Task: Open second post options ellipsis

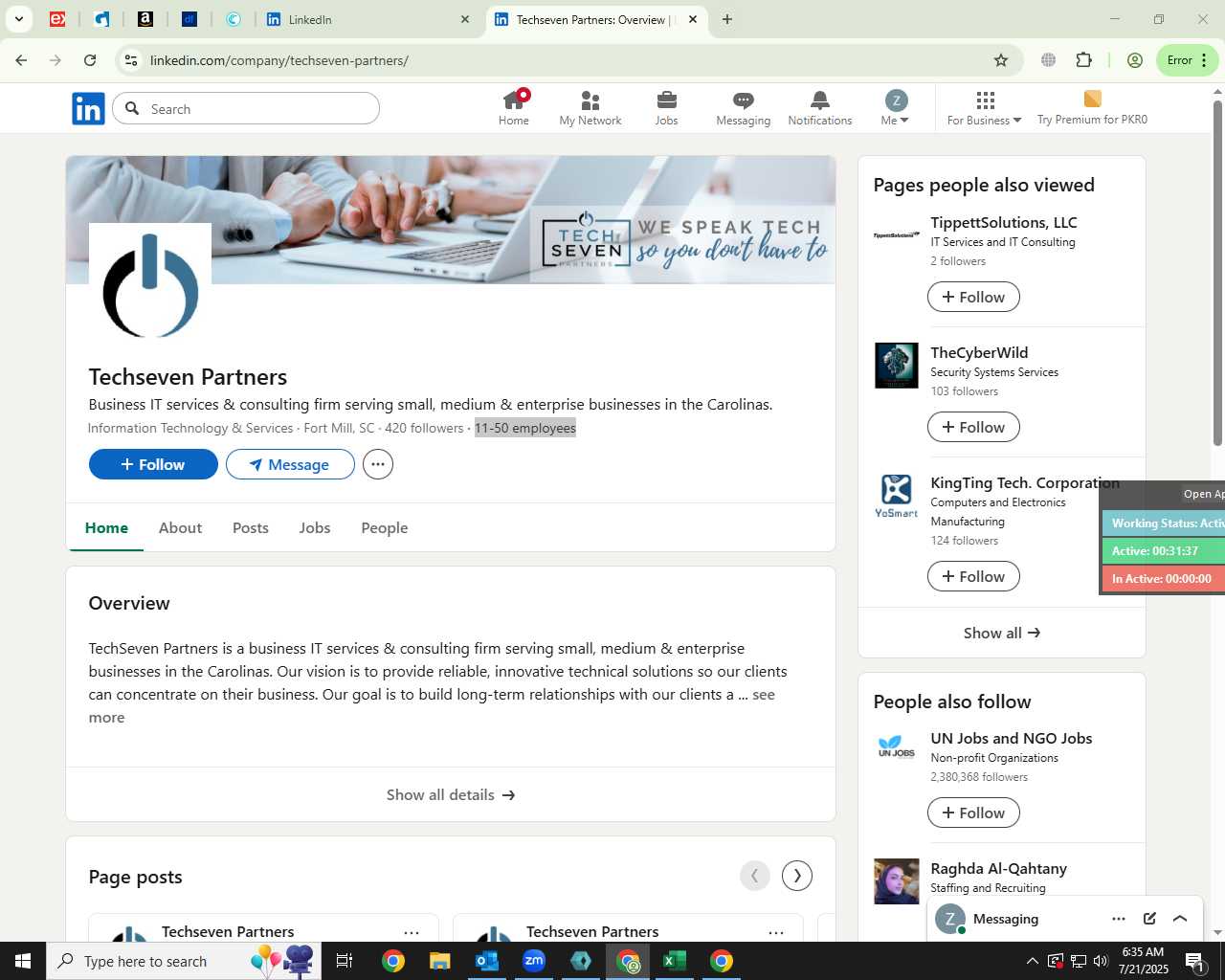Action: coord(776,932)
